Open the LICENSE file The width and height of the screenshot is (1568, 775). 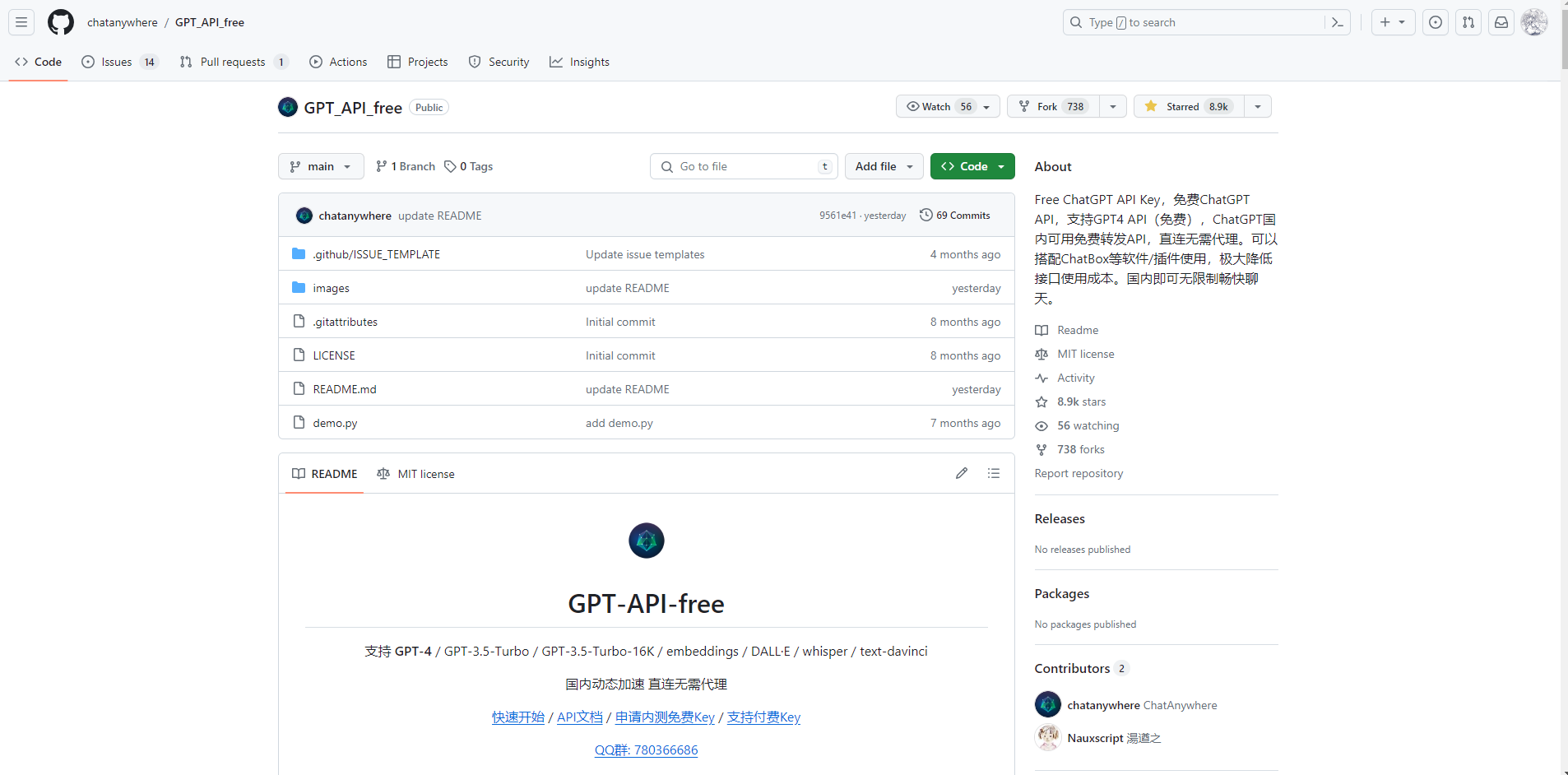point(334,355)
